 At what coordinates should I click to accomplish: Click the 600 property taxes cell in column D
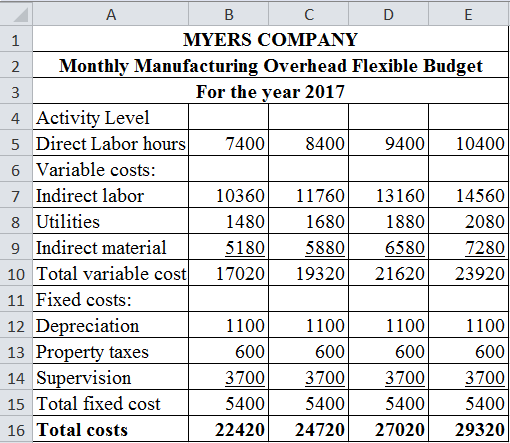tap(389, 351)
